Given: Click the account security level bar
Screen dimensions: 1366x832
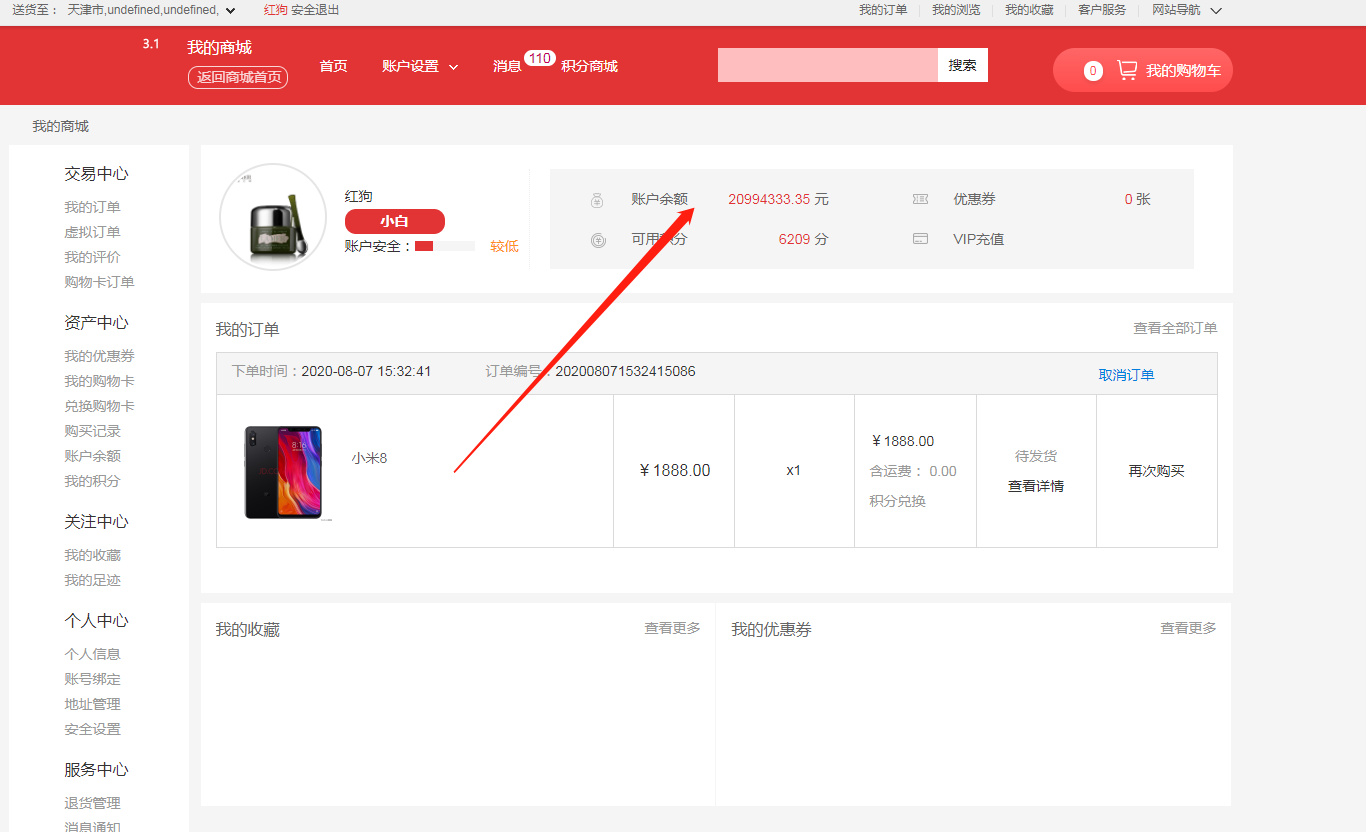Looking at the screenshot, I should tap(444, 246).
